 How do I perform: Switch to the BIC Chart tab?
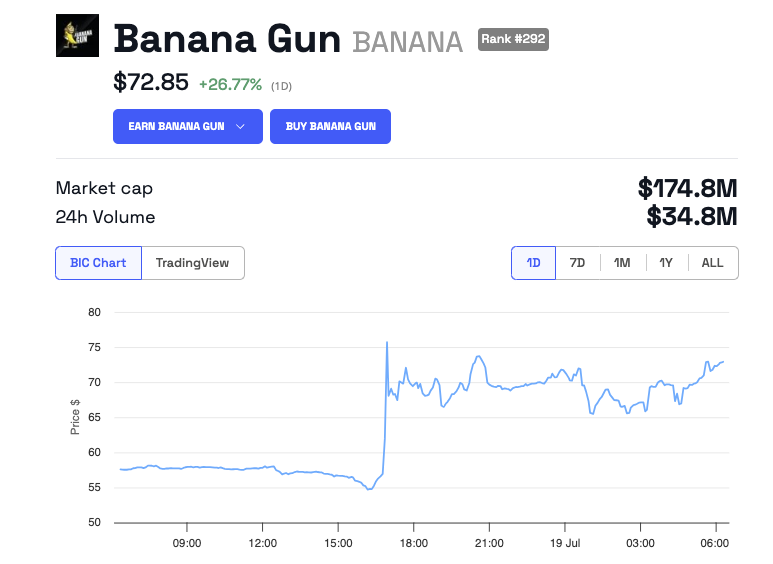(x=98, y=263)
